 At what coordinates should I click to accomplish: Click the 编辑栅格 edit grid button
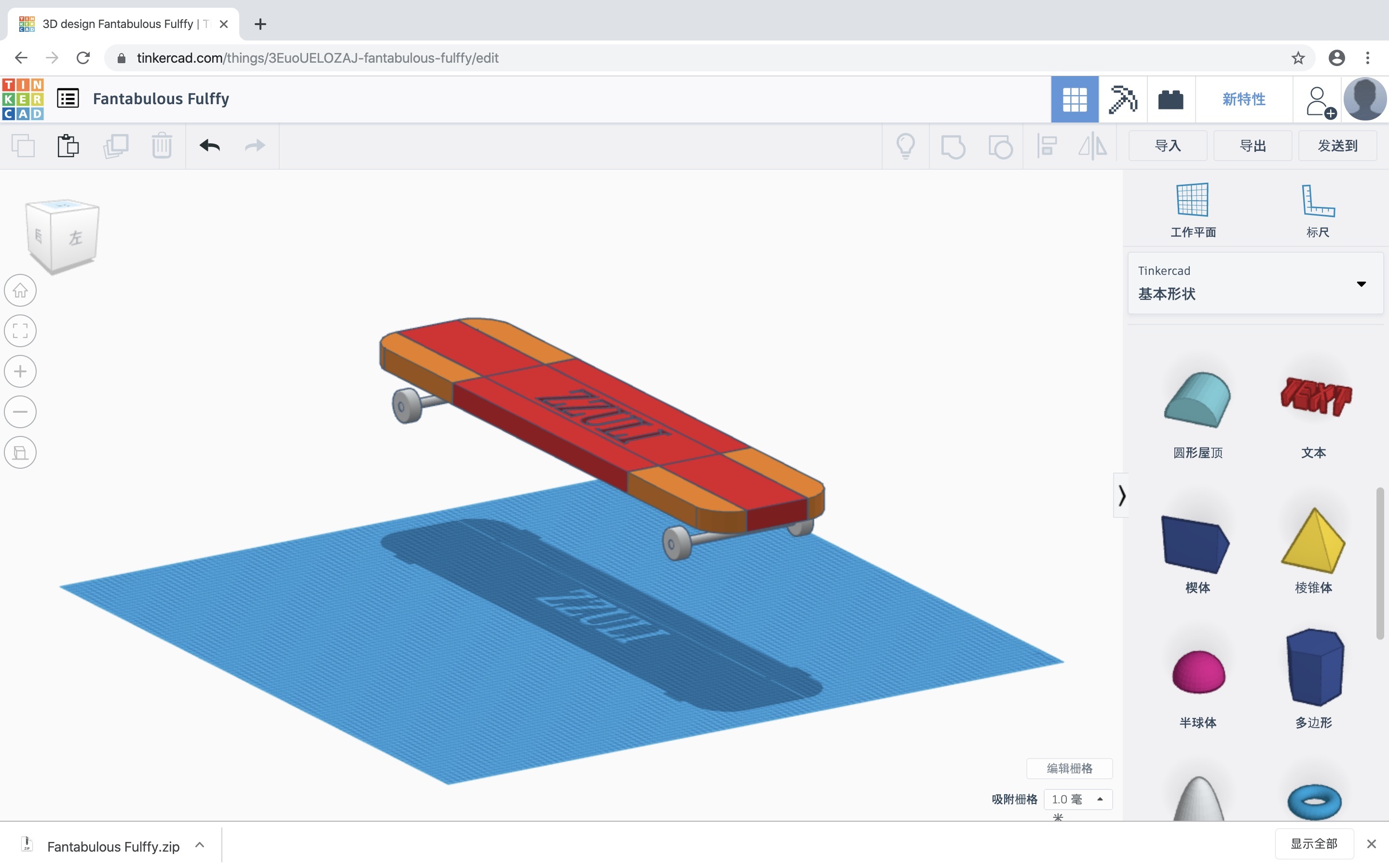(1069, 768)
